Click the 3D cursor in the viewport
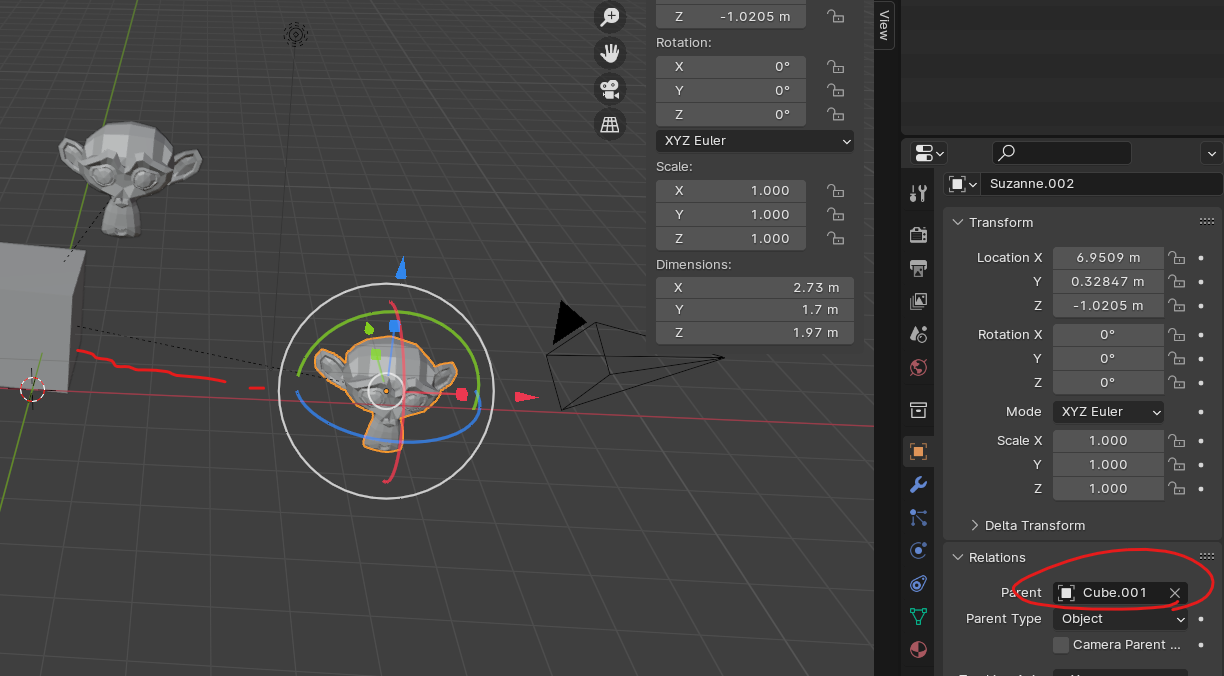Viewport: 1224px width, 676px height. pyautogui.click(x=32, y=389)
